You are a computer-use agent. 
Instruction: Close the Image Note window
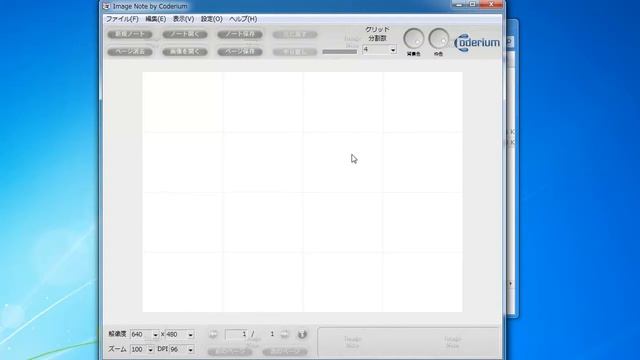[491, 4]
